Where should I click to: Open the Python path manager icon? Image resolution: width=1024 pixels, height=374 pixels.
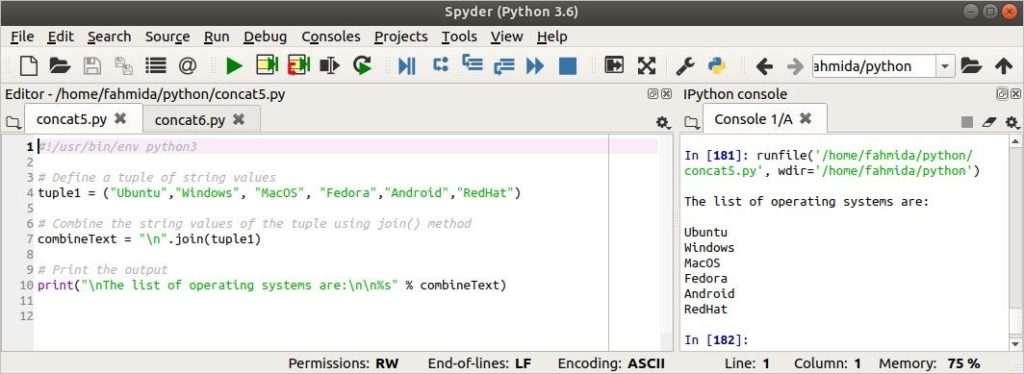[x=717, y=66]
